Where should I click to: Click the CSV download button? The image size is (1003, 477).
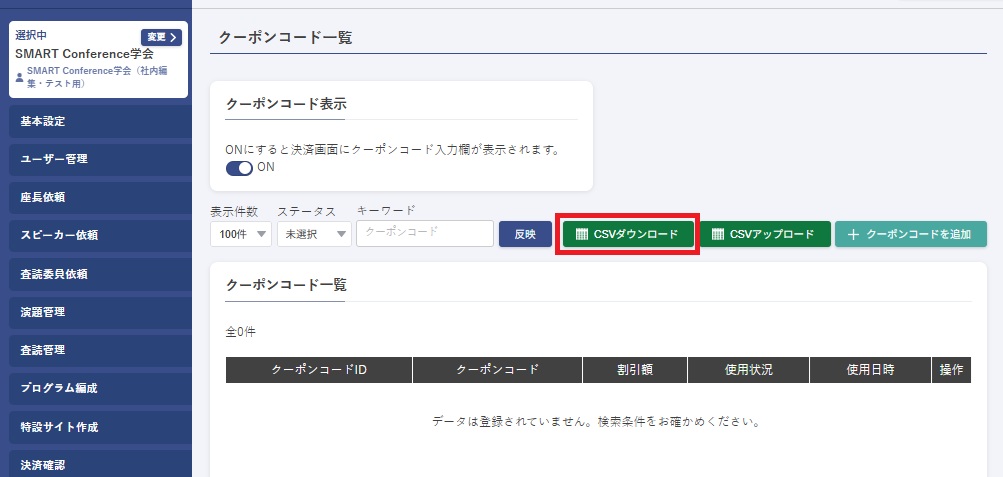[x=627, y=234]
